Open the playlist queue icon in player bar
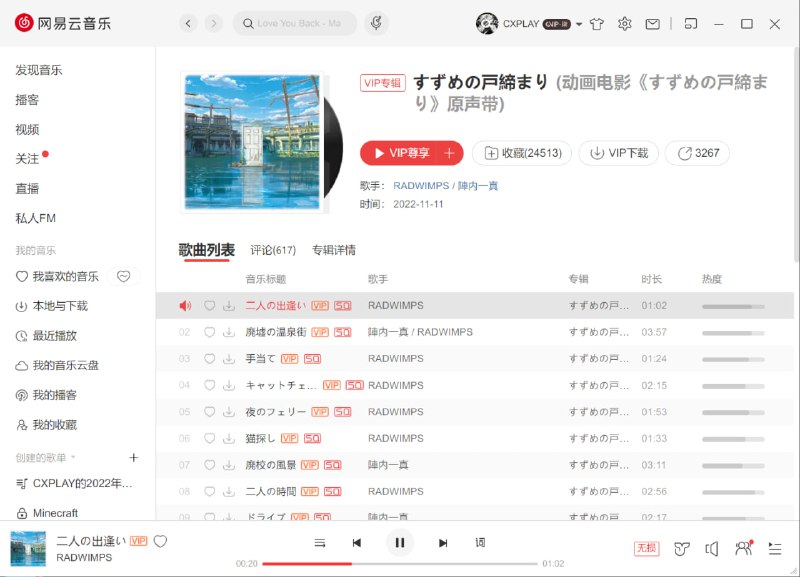Screen dimensions: 800x577 click(773, 548)
